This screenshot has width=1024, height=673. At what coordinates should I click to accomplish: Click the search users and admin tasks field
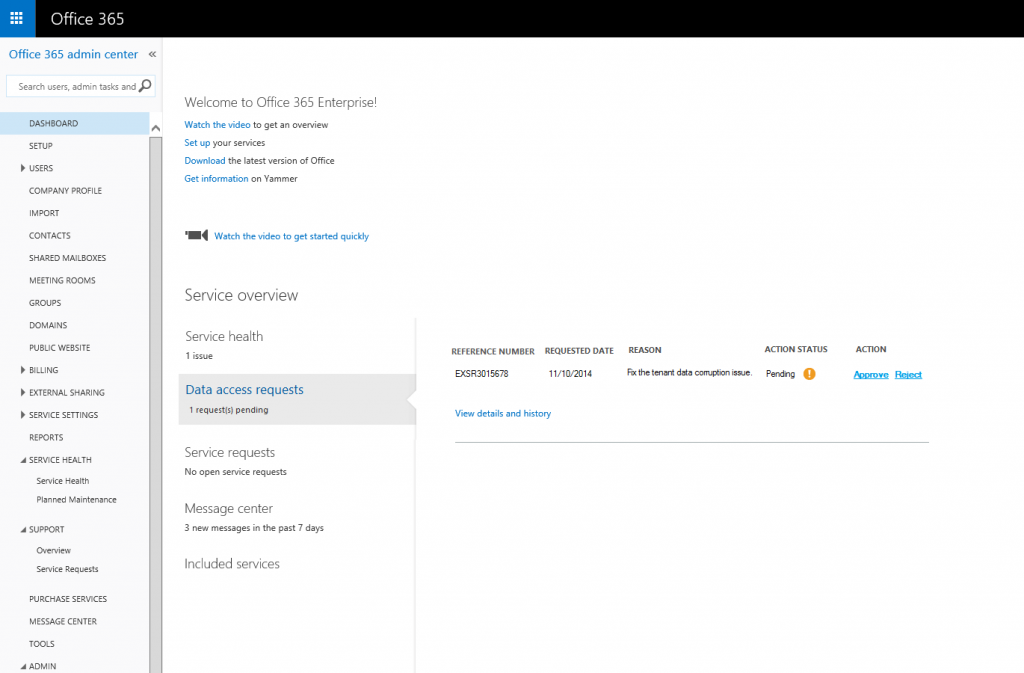(x=70, y=86)
